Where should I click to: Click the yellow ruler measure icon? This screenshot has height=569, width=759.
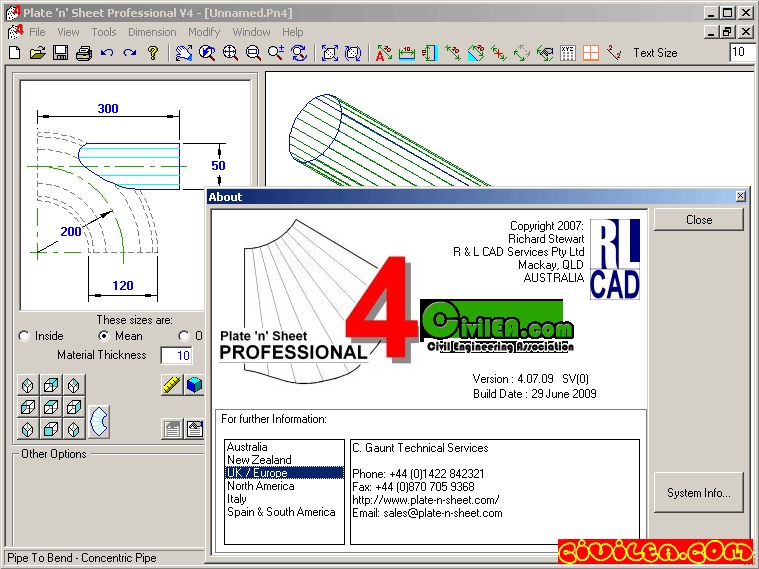pos(172,384)
